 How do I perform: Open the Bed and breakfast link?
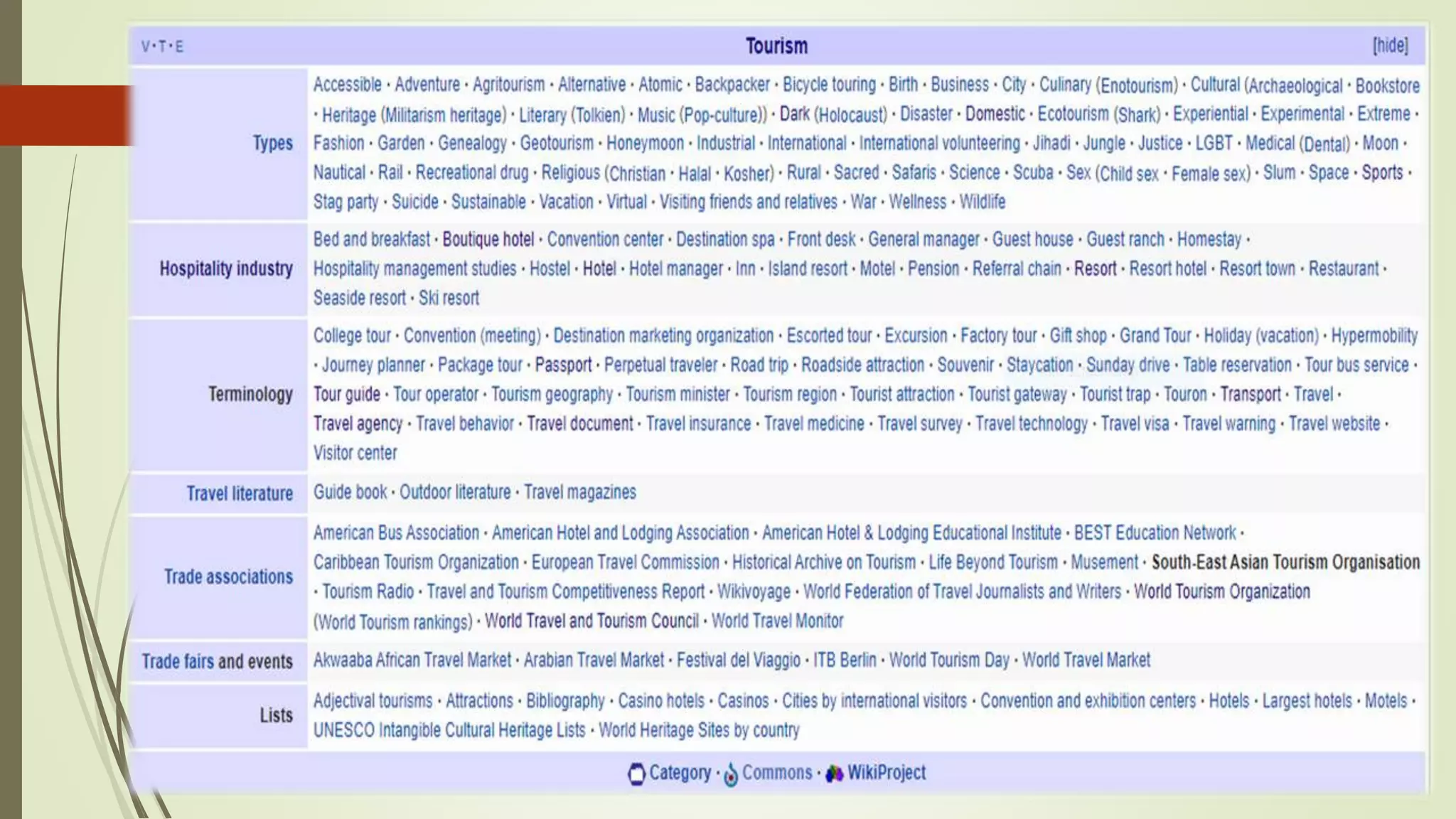click(x=371, y=240)
